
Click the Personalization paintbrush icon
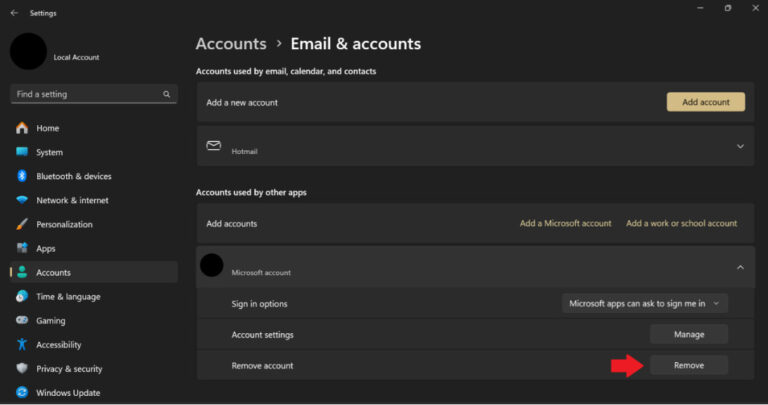(x=22, y=224)
